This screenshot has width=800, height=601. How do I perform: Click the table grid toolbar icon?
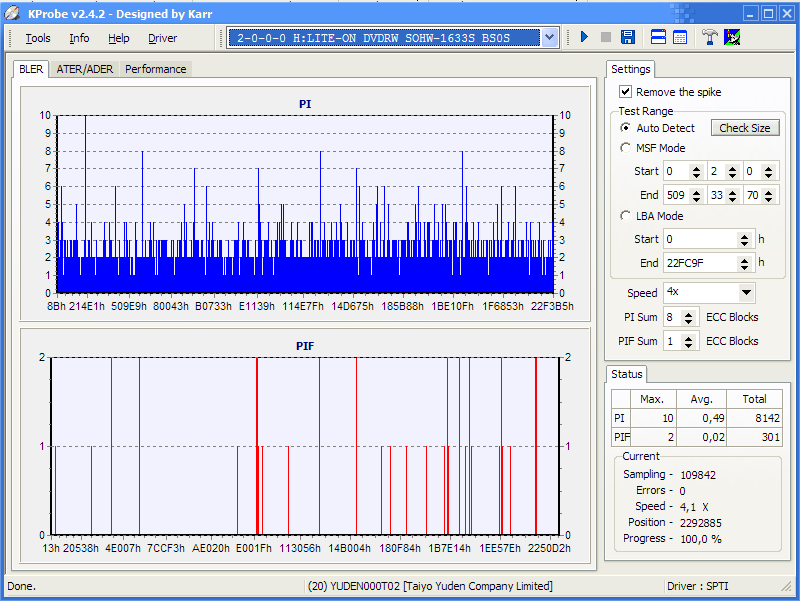point(680,37)
